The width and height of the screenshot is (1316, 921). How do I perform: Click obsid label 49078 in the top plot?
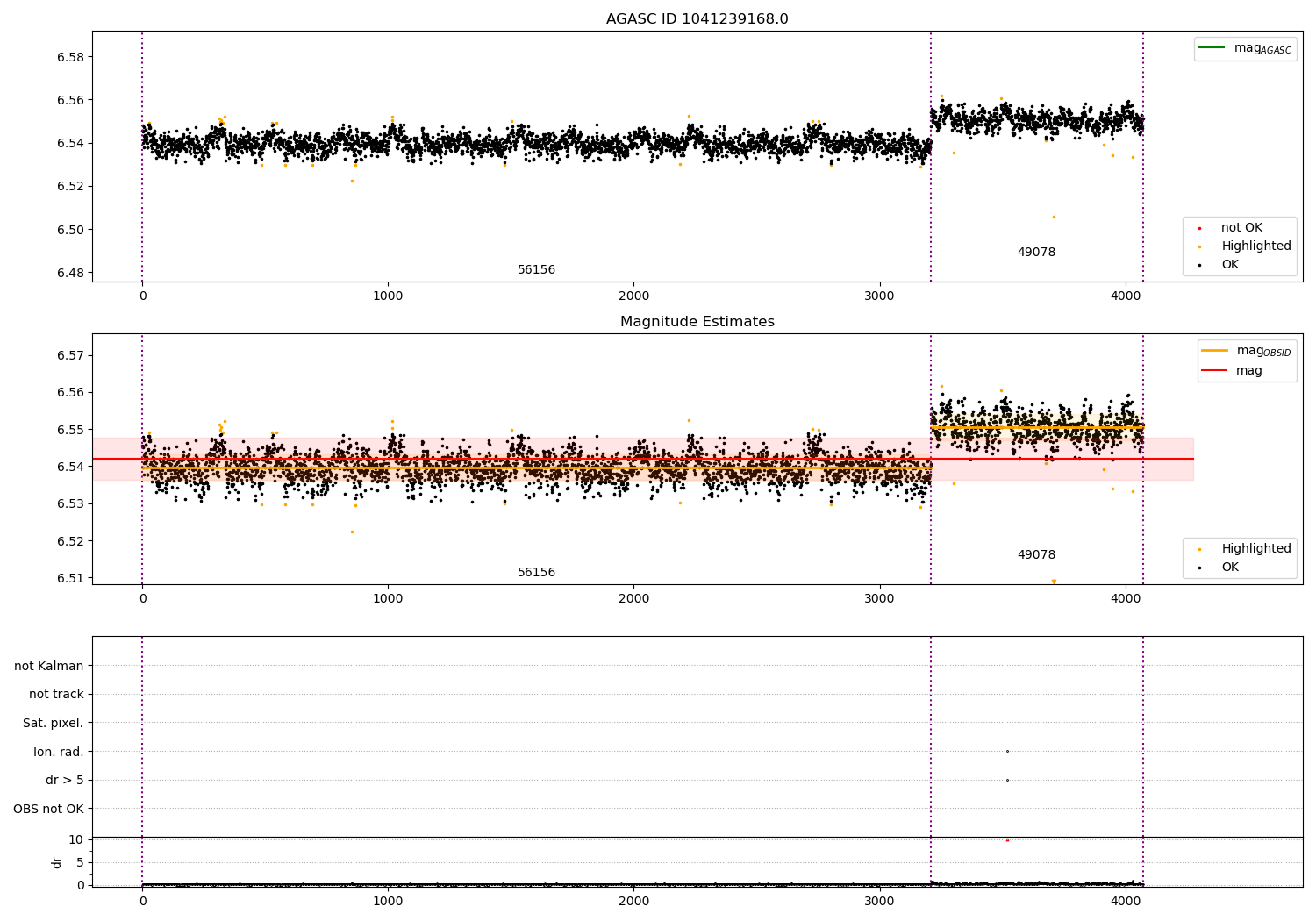pos(1036,253)
